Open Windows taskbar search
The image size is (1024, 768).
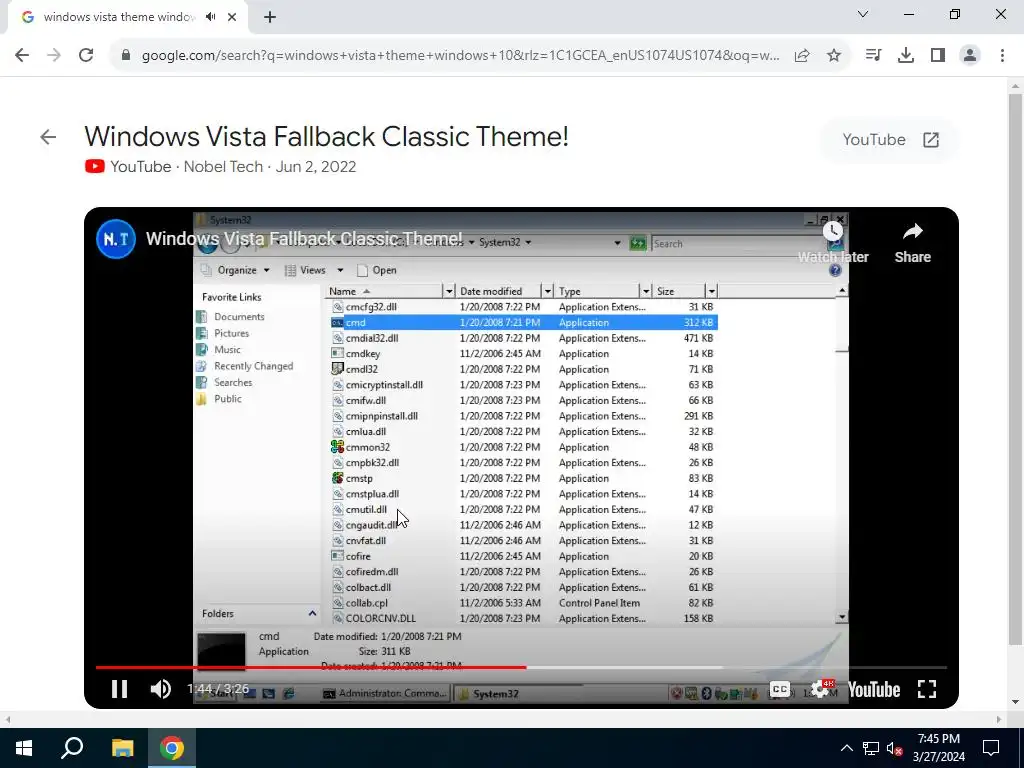72,748
